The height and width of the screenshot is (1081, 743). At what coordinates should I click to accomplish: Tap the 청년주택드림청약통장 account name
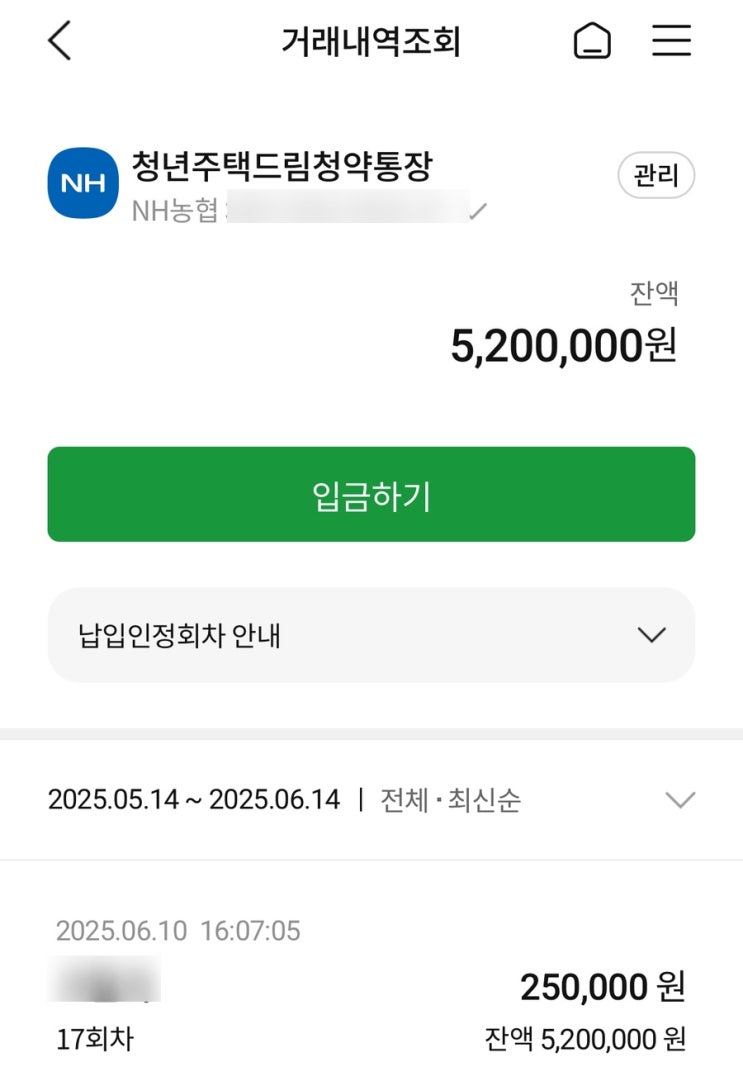tap(281, 166)
